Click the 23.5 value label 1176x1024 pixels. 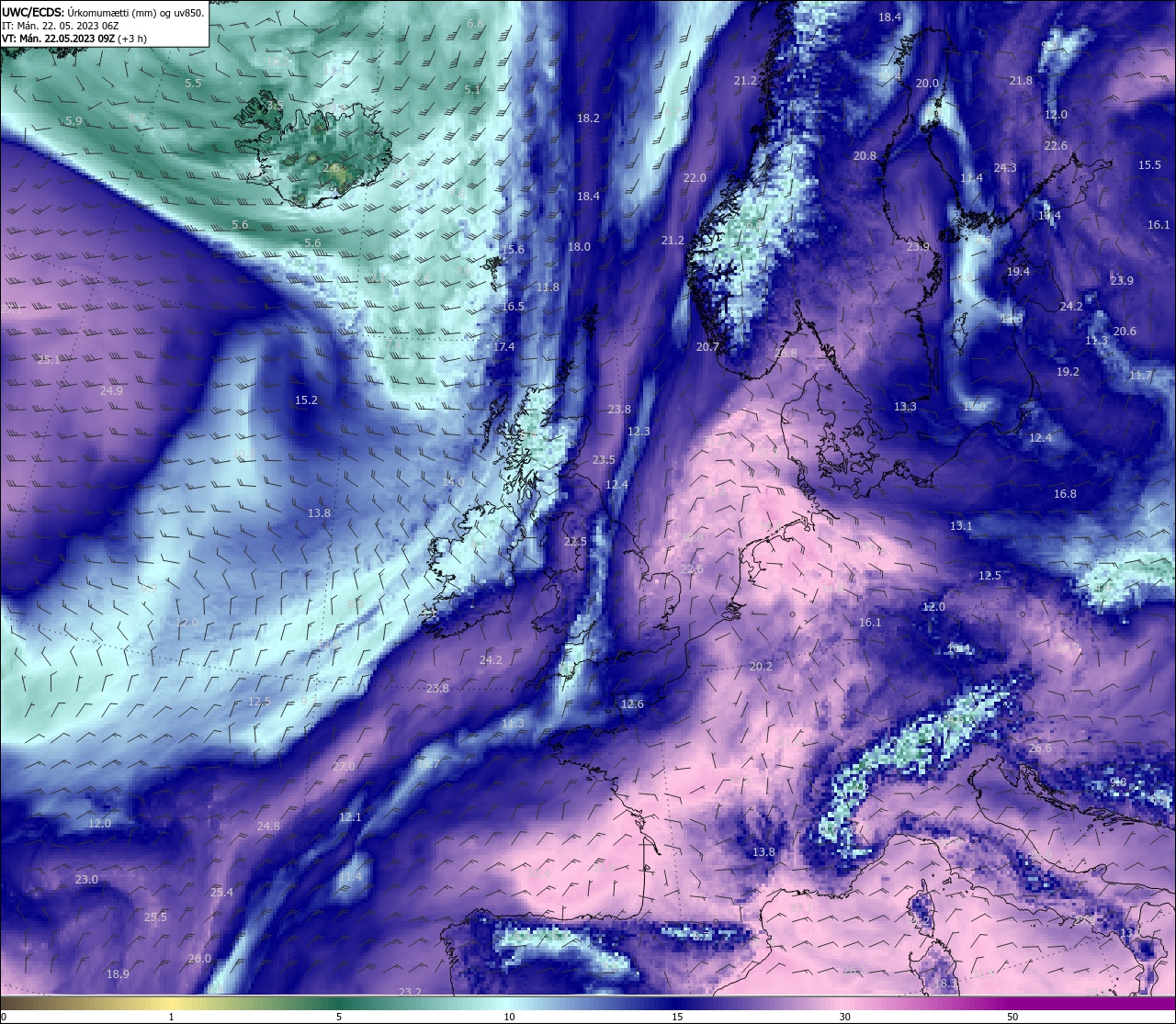click(x=604, y=459)
